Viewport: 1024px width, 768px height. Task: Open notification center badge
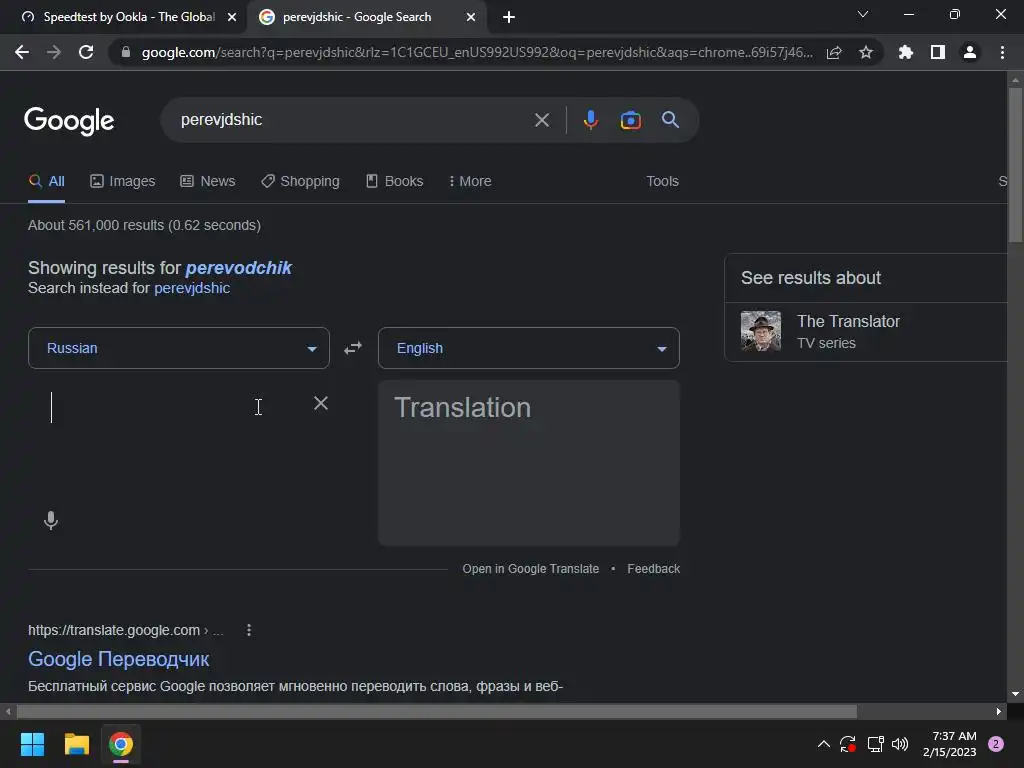pos(996,744)
